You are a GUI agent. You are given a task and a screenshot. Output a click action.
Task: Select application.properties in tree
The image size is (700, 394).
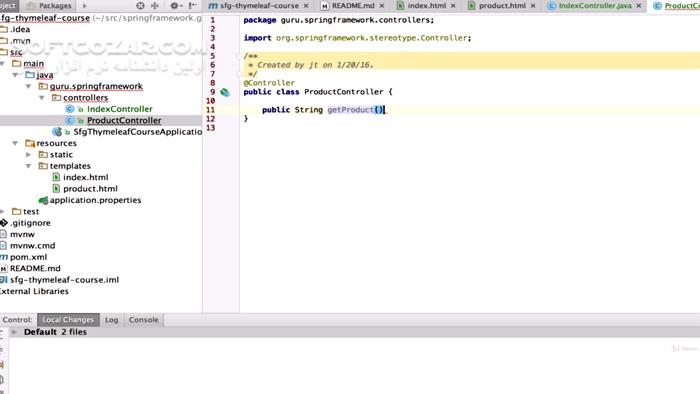coord(95,200)
